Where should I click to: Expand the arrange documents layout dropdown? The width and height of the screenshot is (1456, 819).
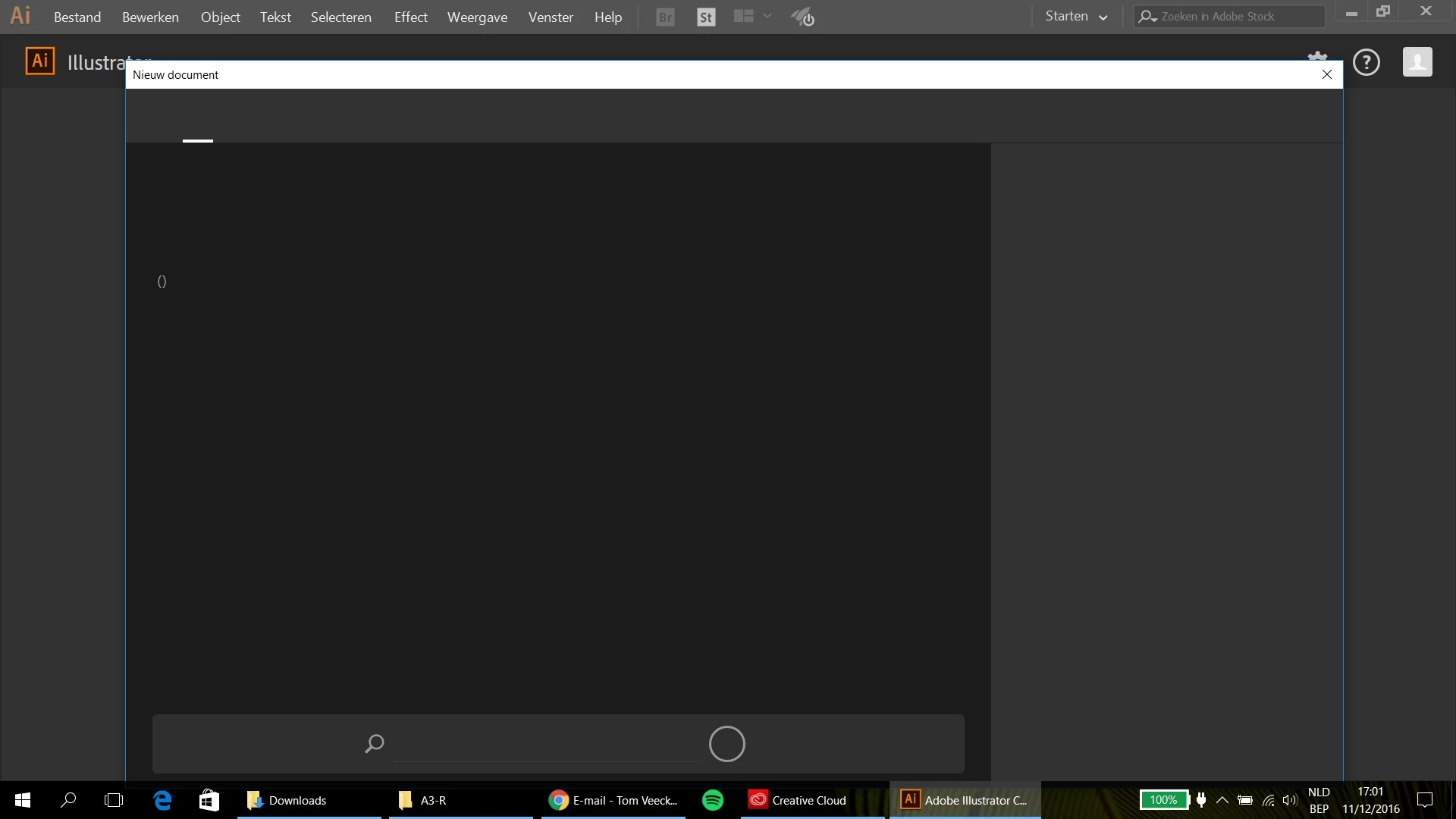point(767,16)
